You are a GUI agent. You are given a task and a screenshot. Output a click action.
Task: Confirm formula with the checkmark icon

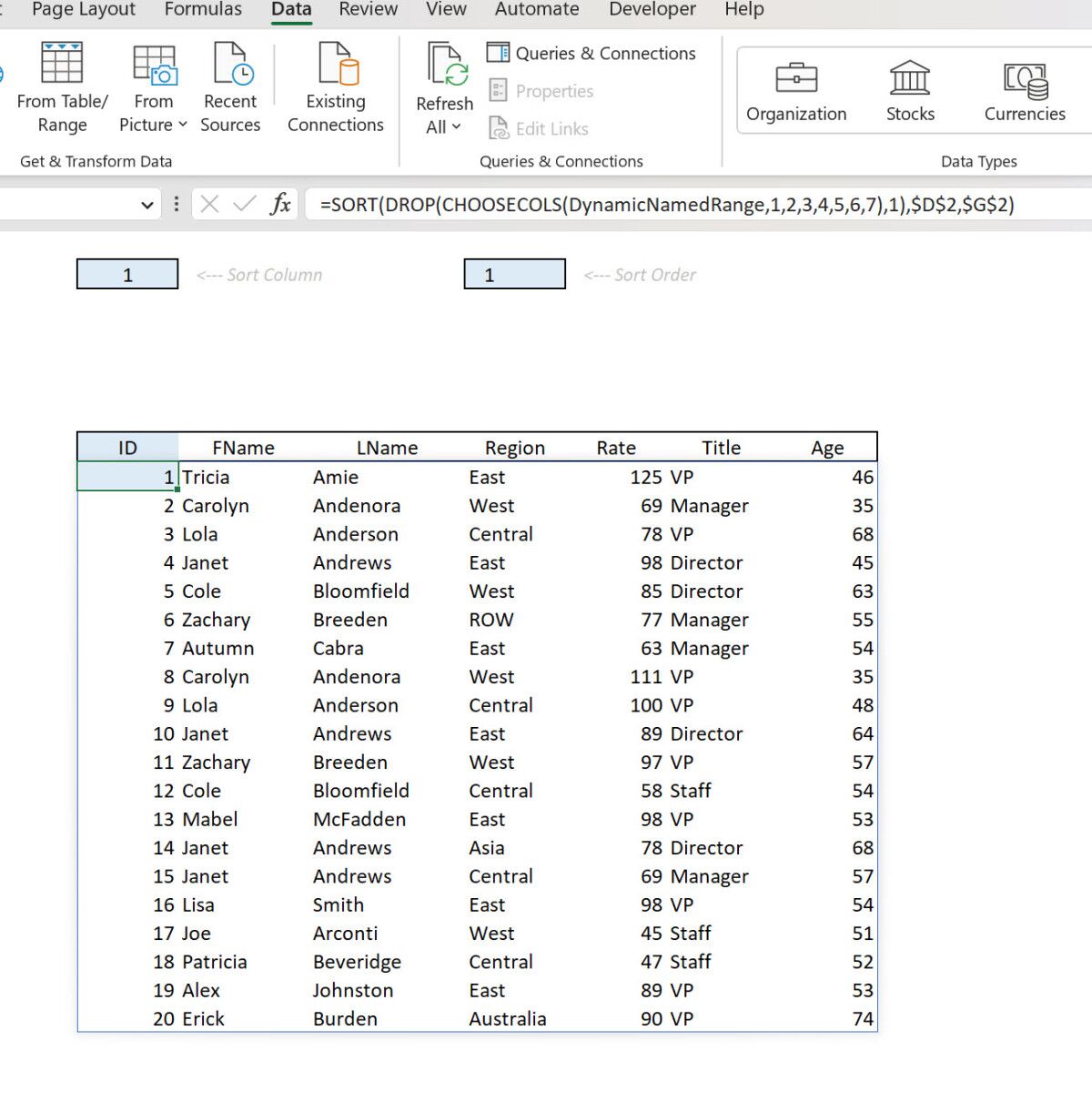tap(244, 204)
